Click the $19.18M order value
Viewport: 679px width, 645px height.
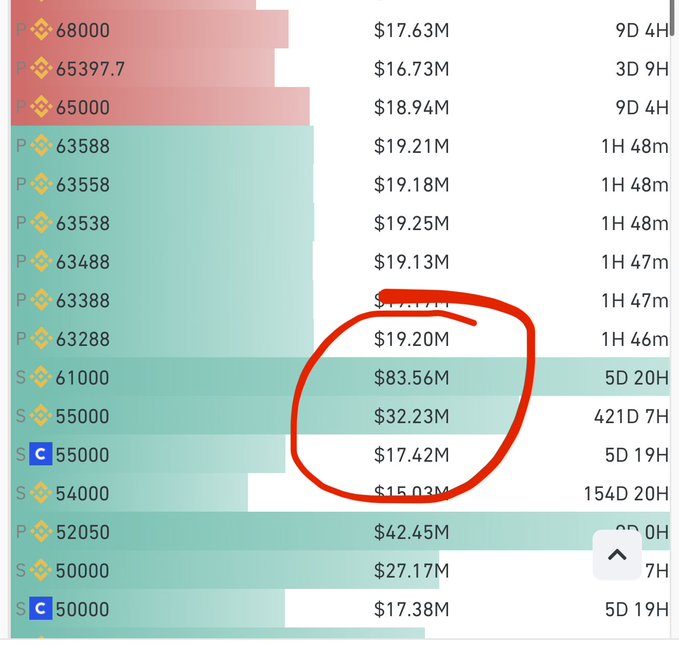click(411, 185)
